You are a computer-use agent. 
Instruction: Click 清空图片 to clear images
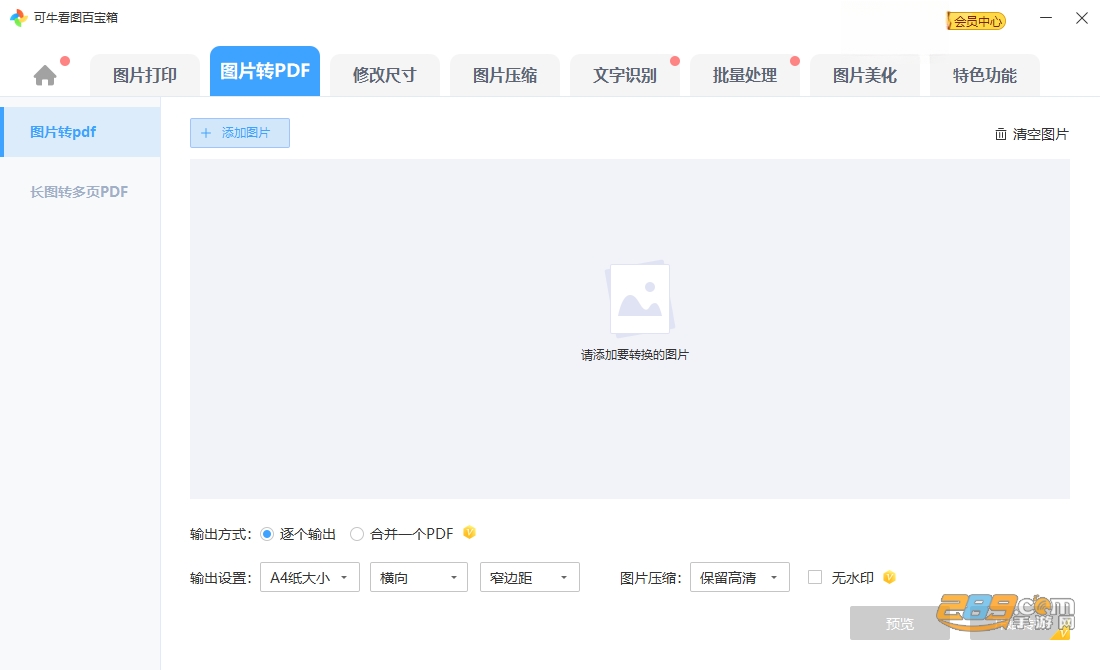point(1031,134)
